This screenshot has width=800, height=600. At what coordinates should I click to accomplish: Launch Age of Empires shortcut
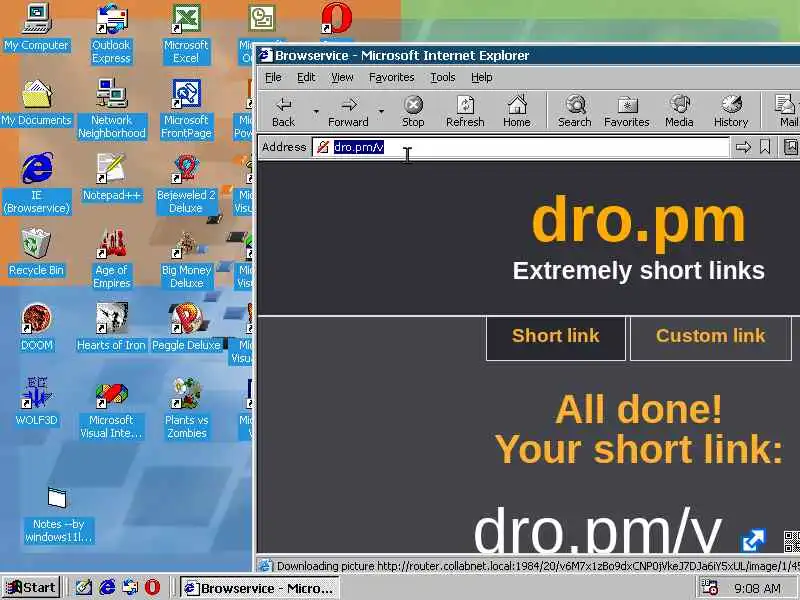click(111, 259)
